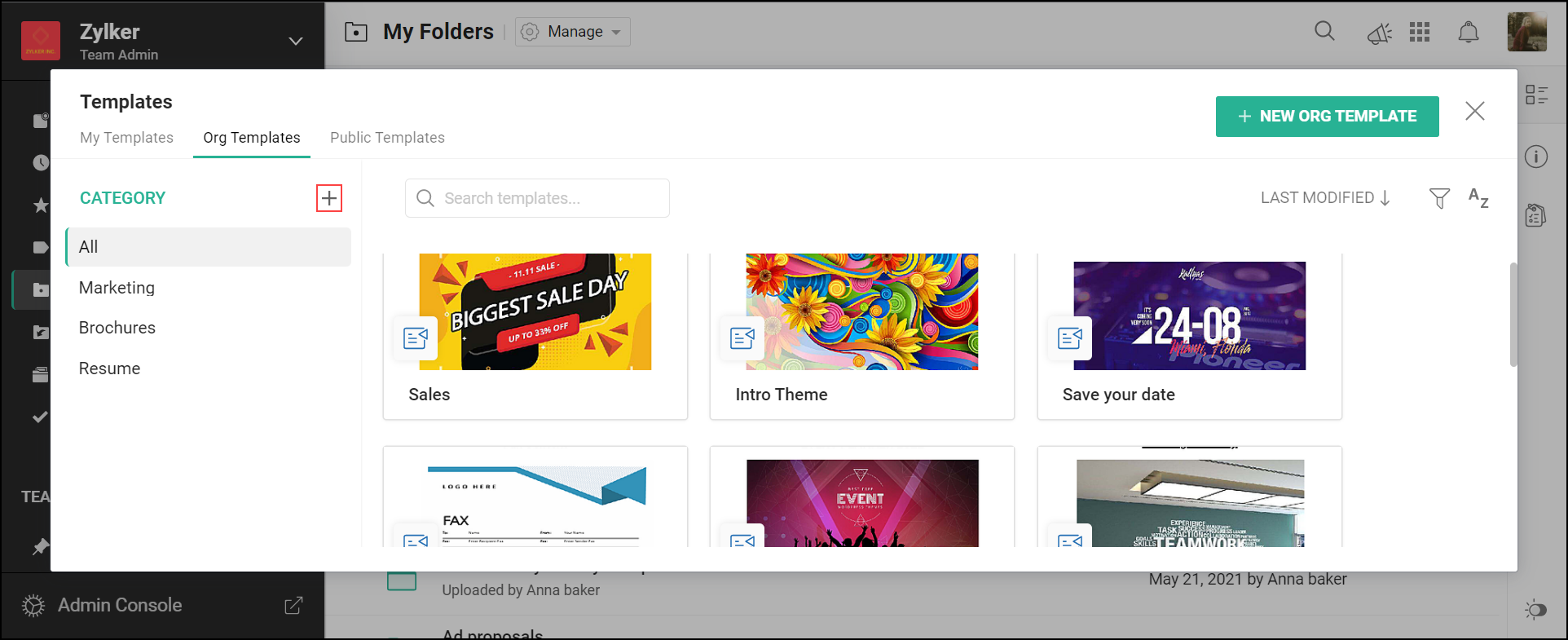Open notifications bell icon
The height and width of the screenshot is (640, 1568).
click(x=1469, y=33)
